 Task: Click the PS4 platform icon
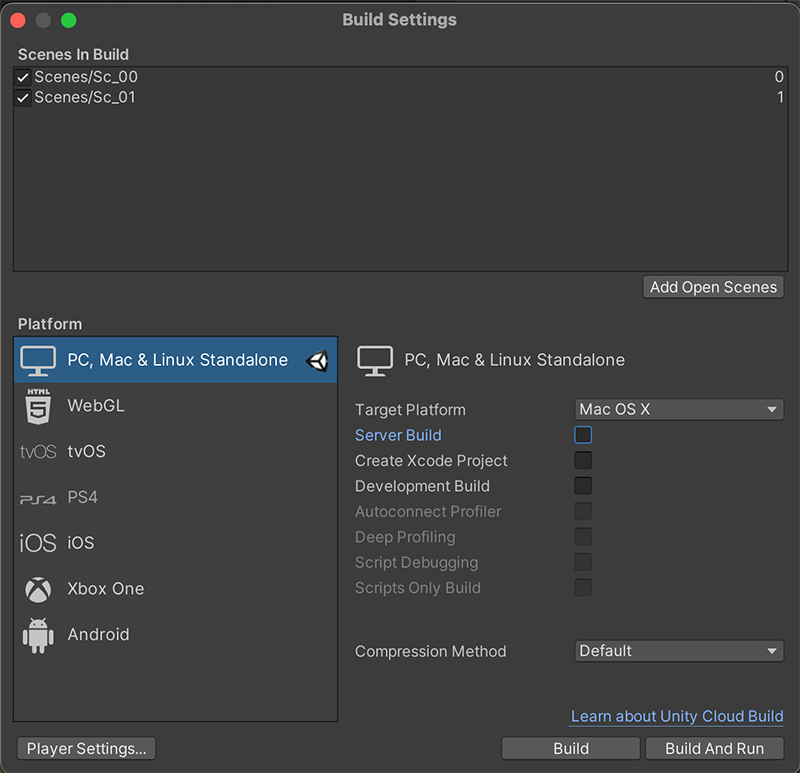(x=38, y=498)
